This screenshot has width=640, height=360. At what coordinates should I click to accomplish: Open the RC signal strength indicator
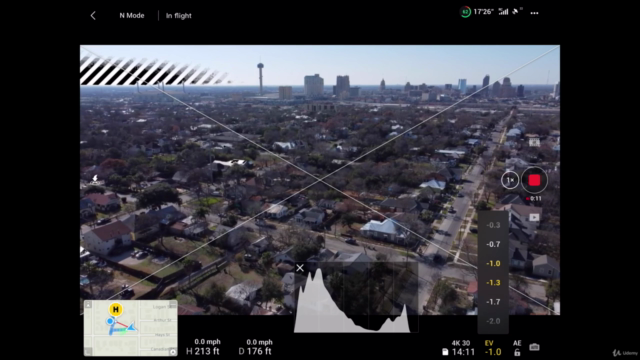(504, 11)
